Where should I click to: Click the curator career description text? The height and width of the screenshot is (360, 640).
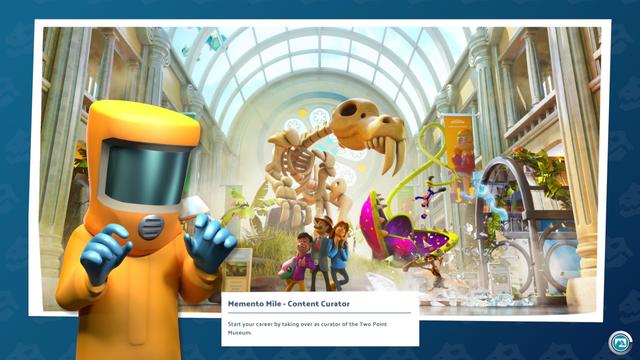point(307,328)
